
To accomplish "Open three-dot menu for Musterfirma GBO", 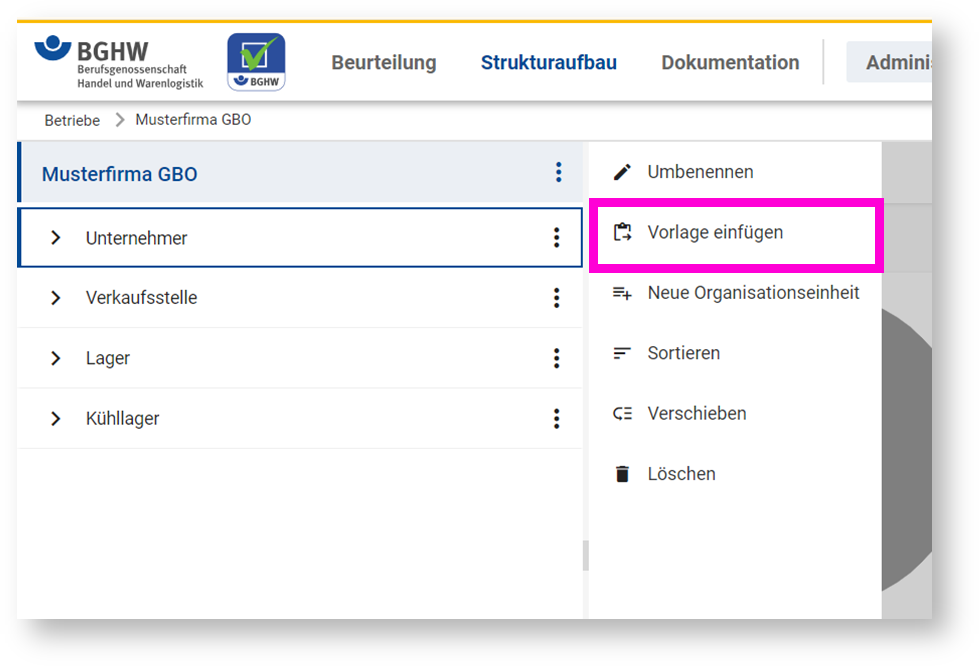I will [x=558, y=173].
